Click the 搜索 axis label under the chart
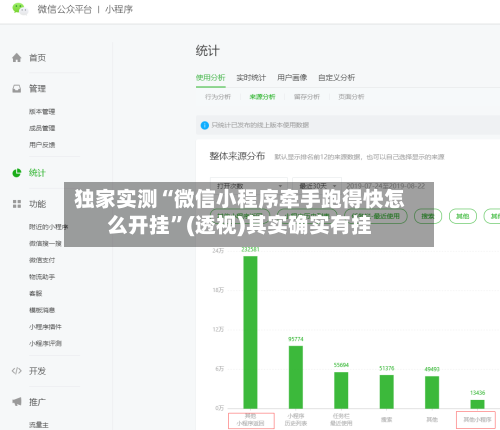Viewport: 500px width, 430px height. click(x=387, y=419)
